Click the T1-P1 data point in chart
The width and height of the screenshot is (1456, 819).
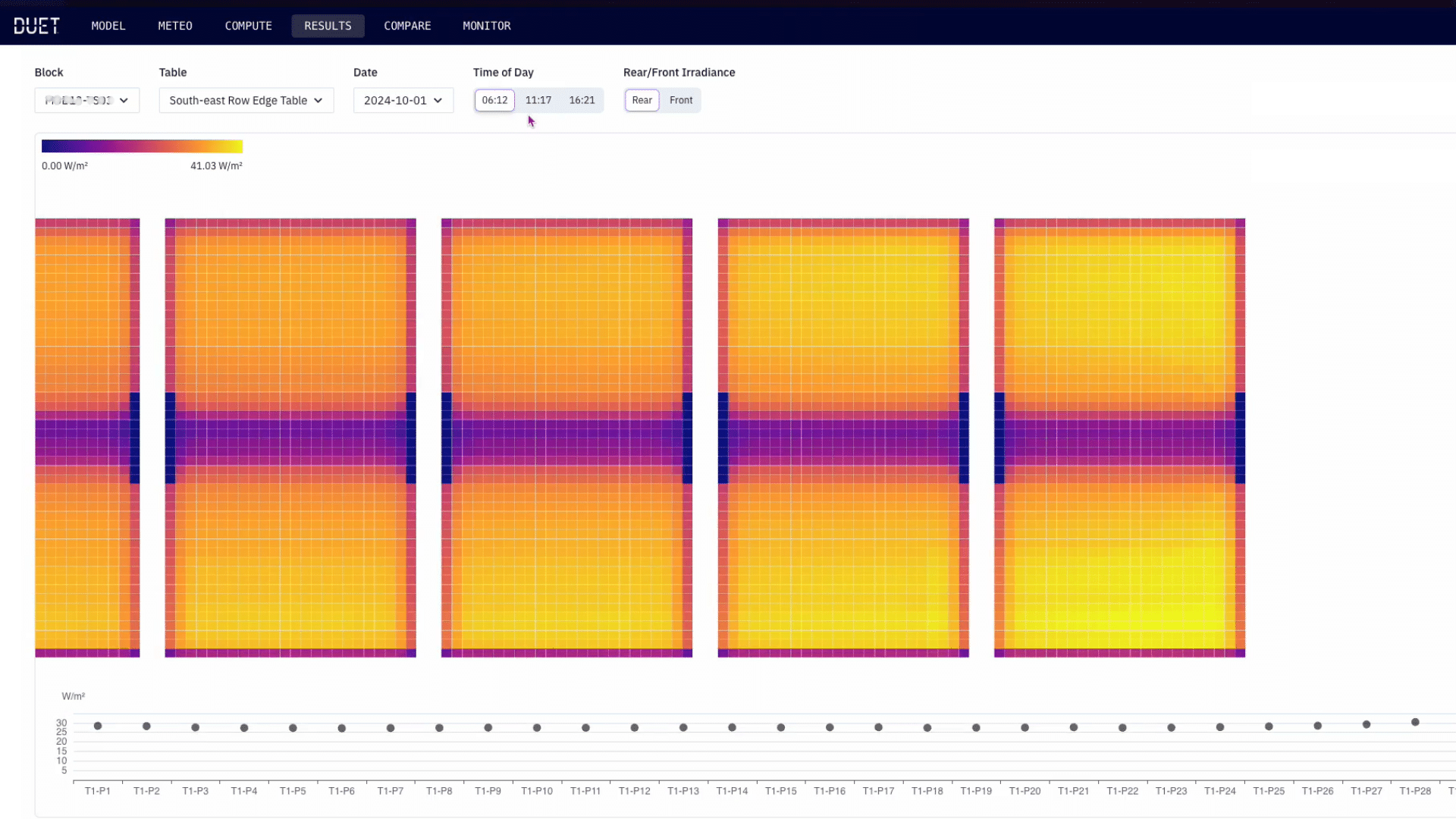point(98,726)
